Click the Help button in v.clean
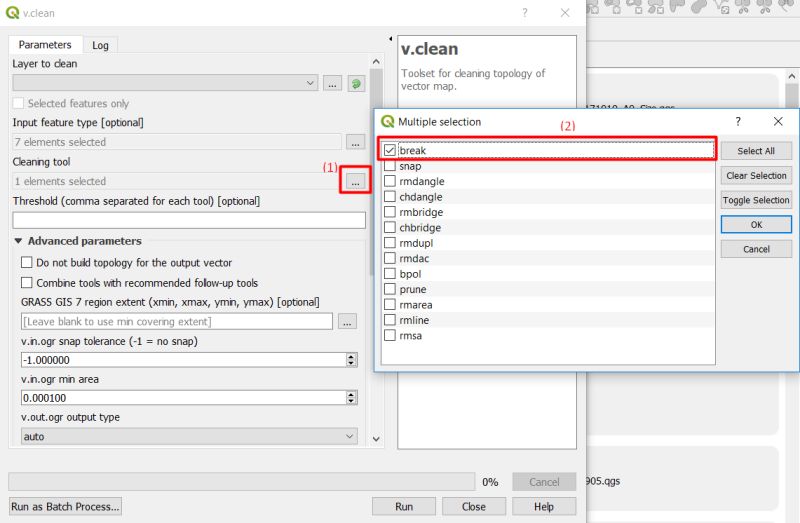800x523 pixels. coord(544,507)
